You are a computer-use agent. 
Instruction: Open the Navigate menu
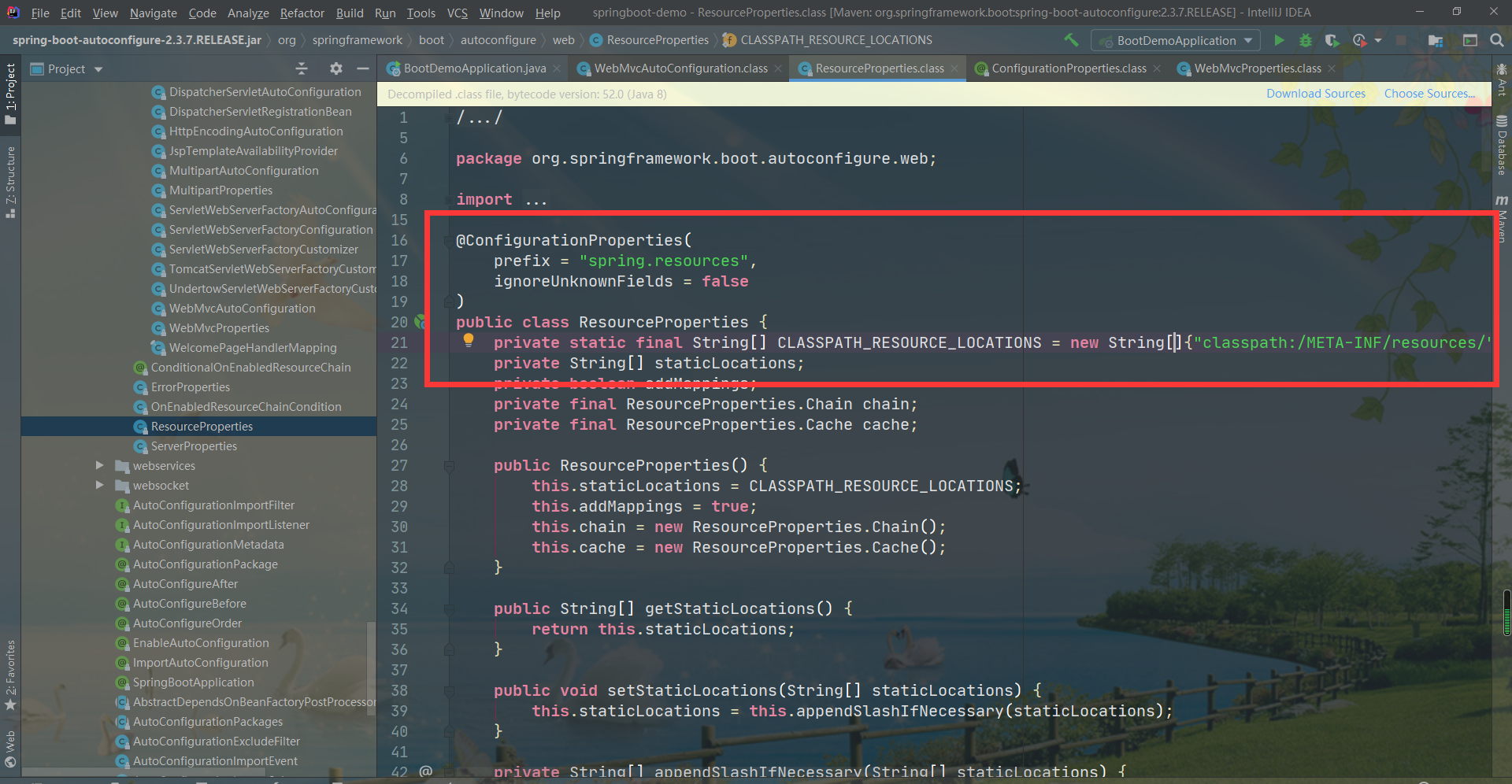point(154,13)
